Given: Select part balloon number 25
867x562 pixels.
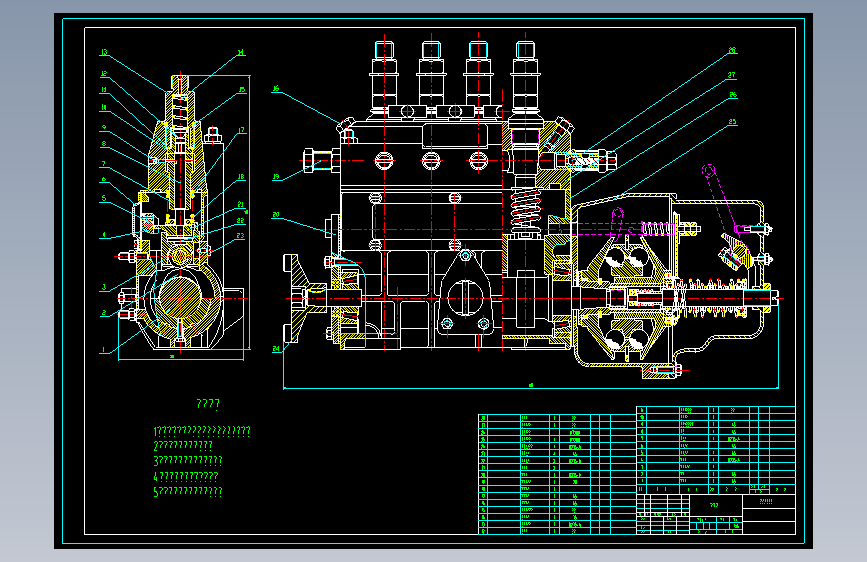Looking at the screenshot, I should pos(733,122).
